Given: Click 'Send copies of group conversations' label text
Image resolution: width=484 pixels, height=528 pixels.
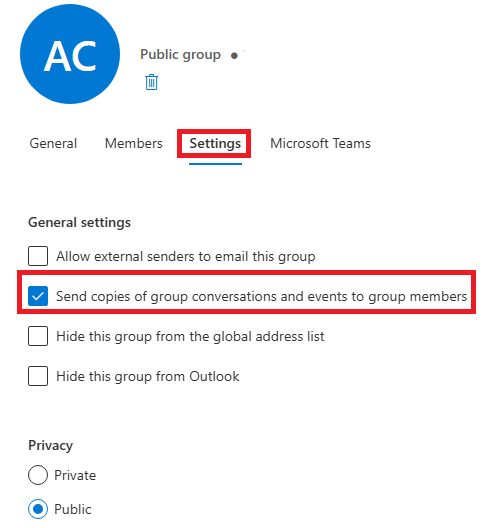Looking at the screenshot, I should pyautogui.click(x=262, y=296).
